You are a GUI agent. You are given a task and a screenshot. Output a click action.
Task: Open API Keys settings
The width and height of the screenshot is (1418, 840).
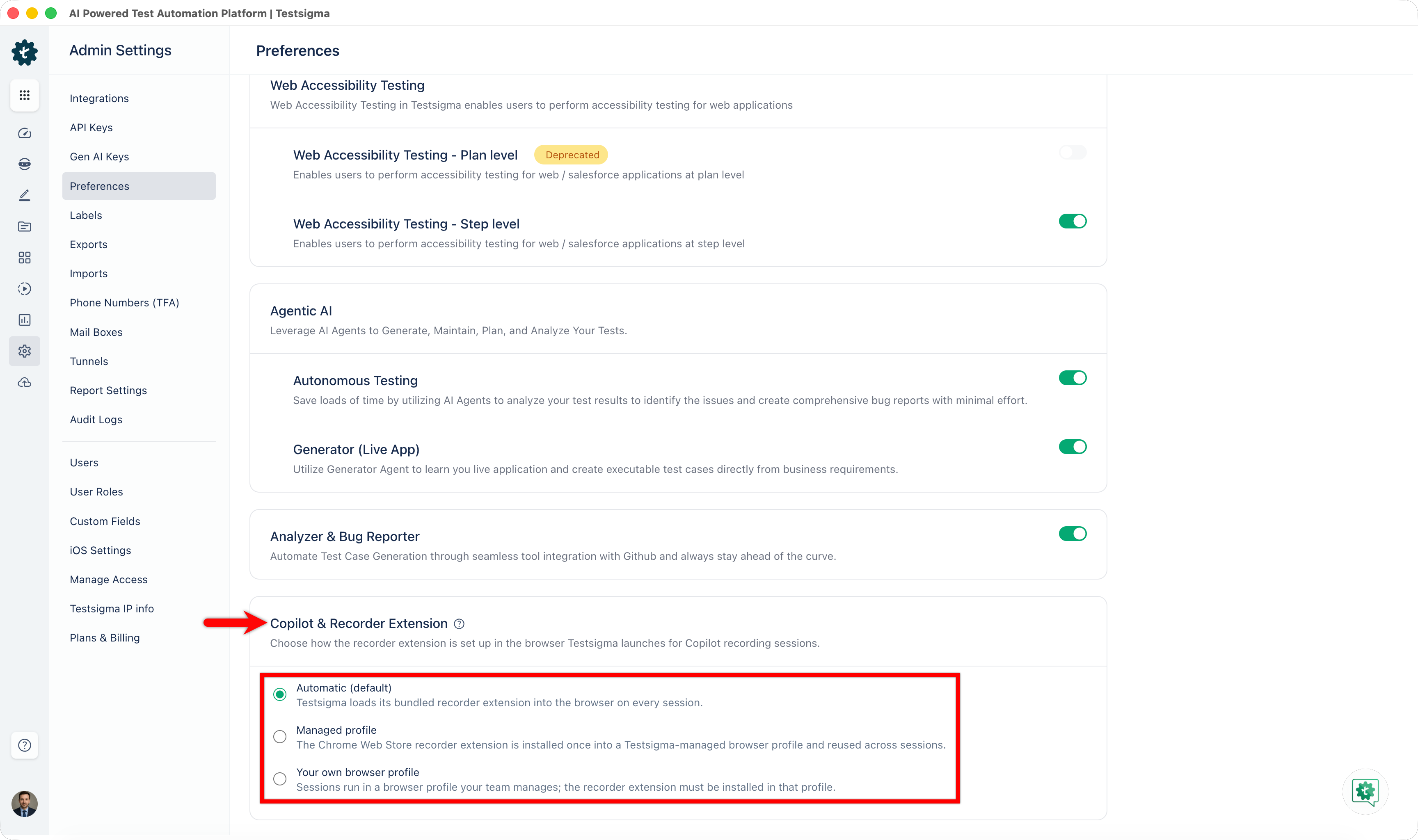point(91,128)
